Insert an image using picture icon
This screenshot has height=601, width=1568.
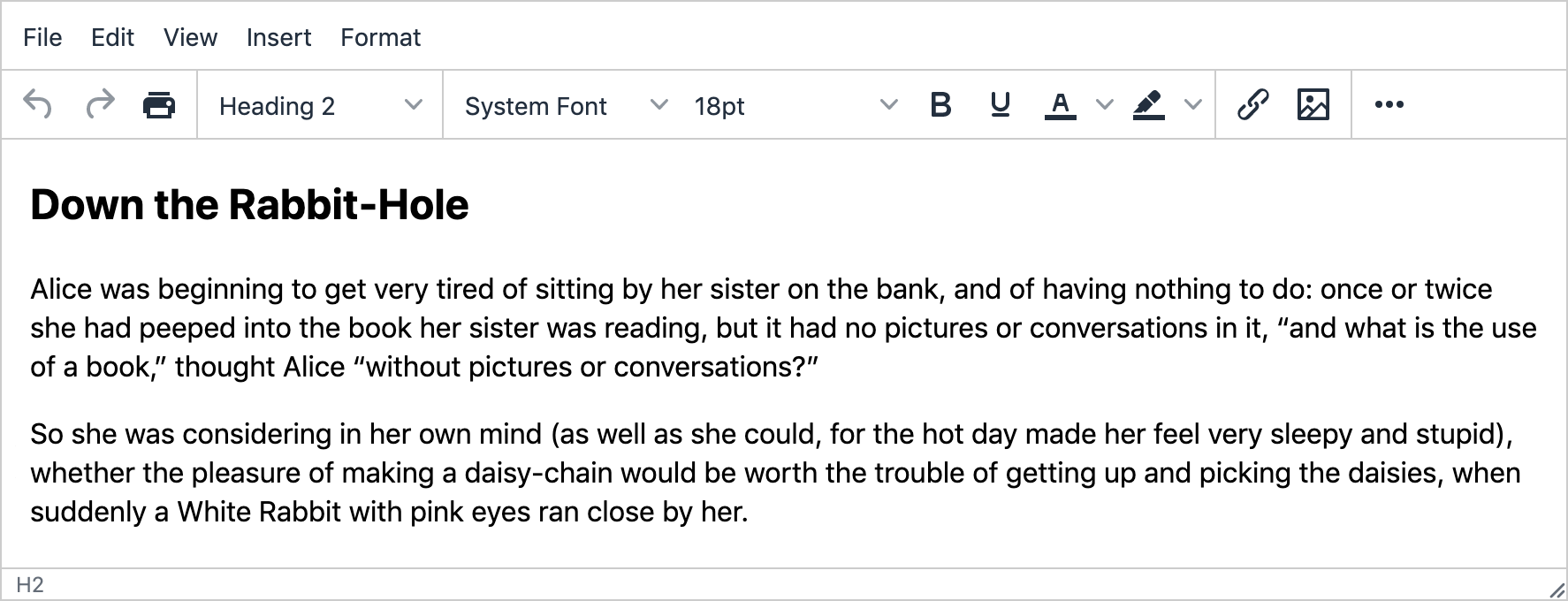1313,104
